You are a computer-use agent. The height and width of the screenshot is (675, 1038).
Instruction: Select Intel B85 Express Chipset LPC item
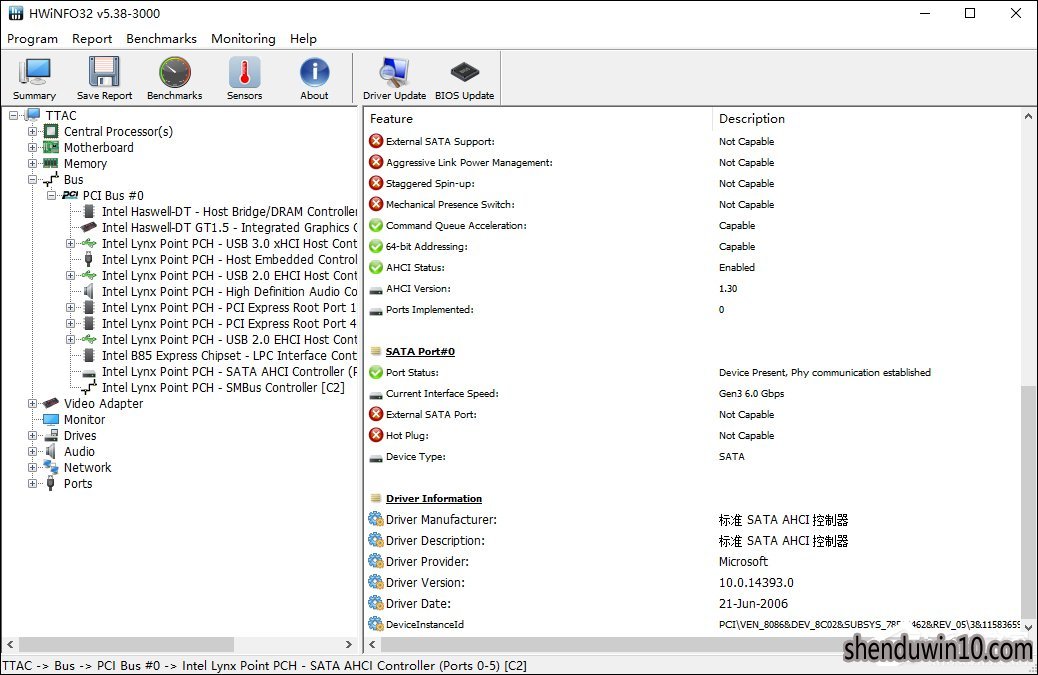pyautogui.click(x=229, y=355)
